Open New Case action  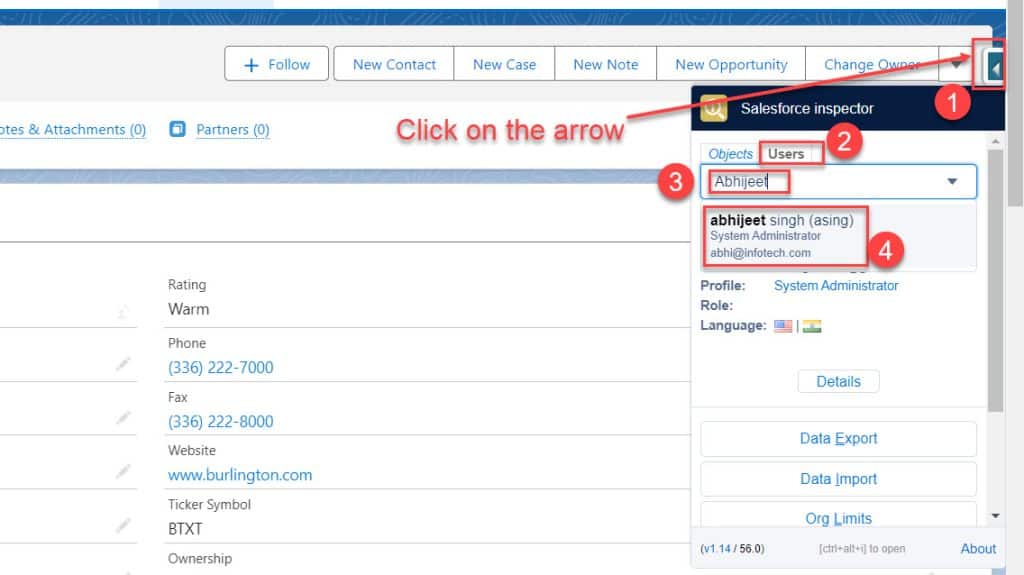pos(504,64)
